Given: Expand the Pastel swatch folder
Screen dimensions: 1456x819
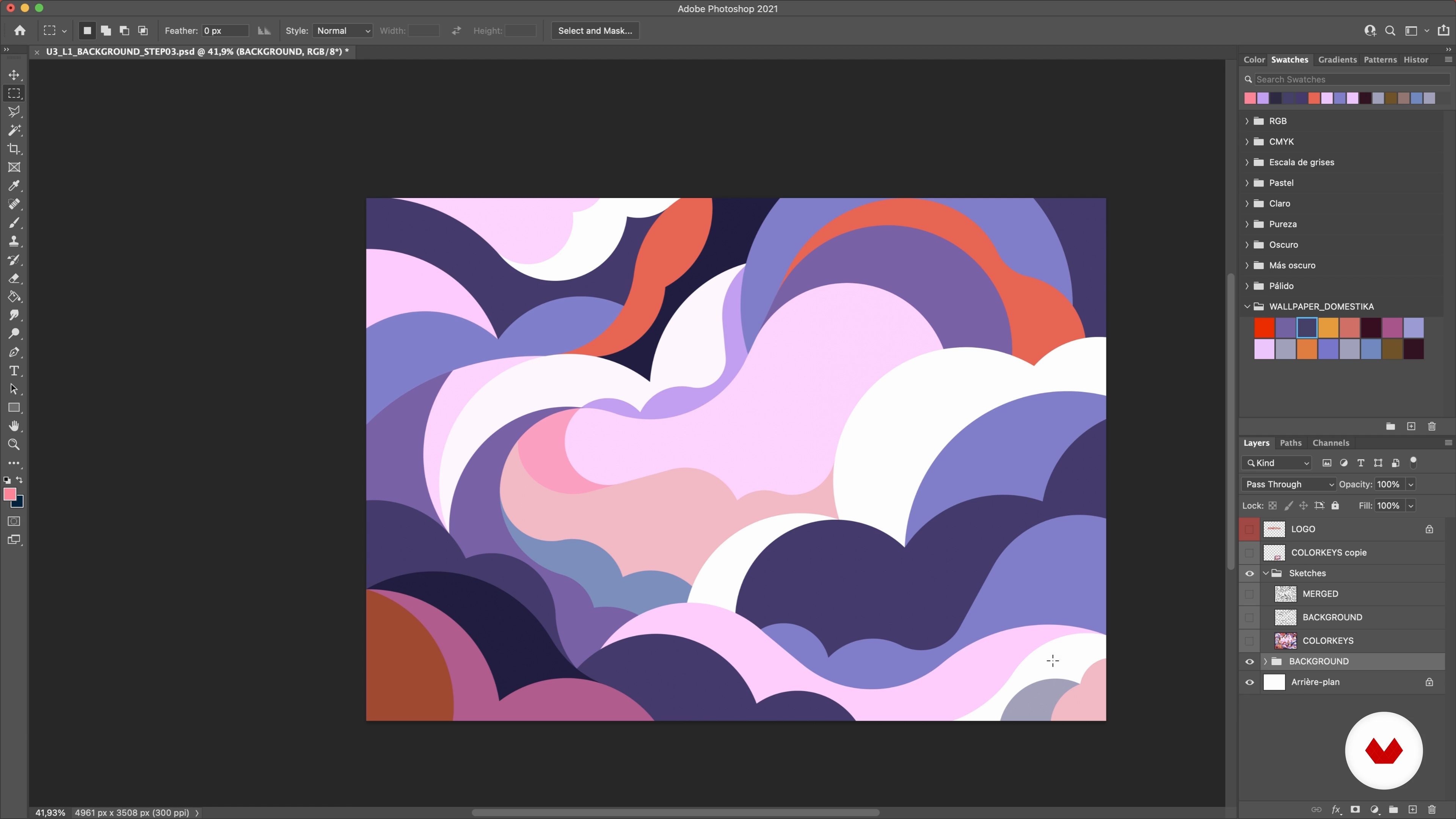Looking at the screenshot, I should click(x=1247, y=183).
